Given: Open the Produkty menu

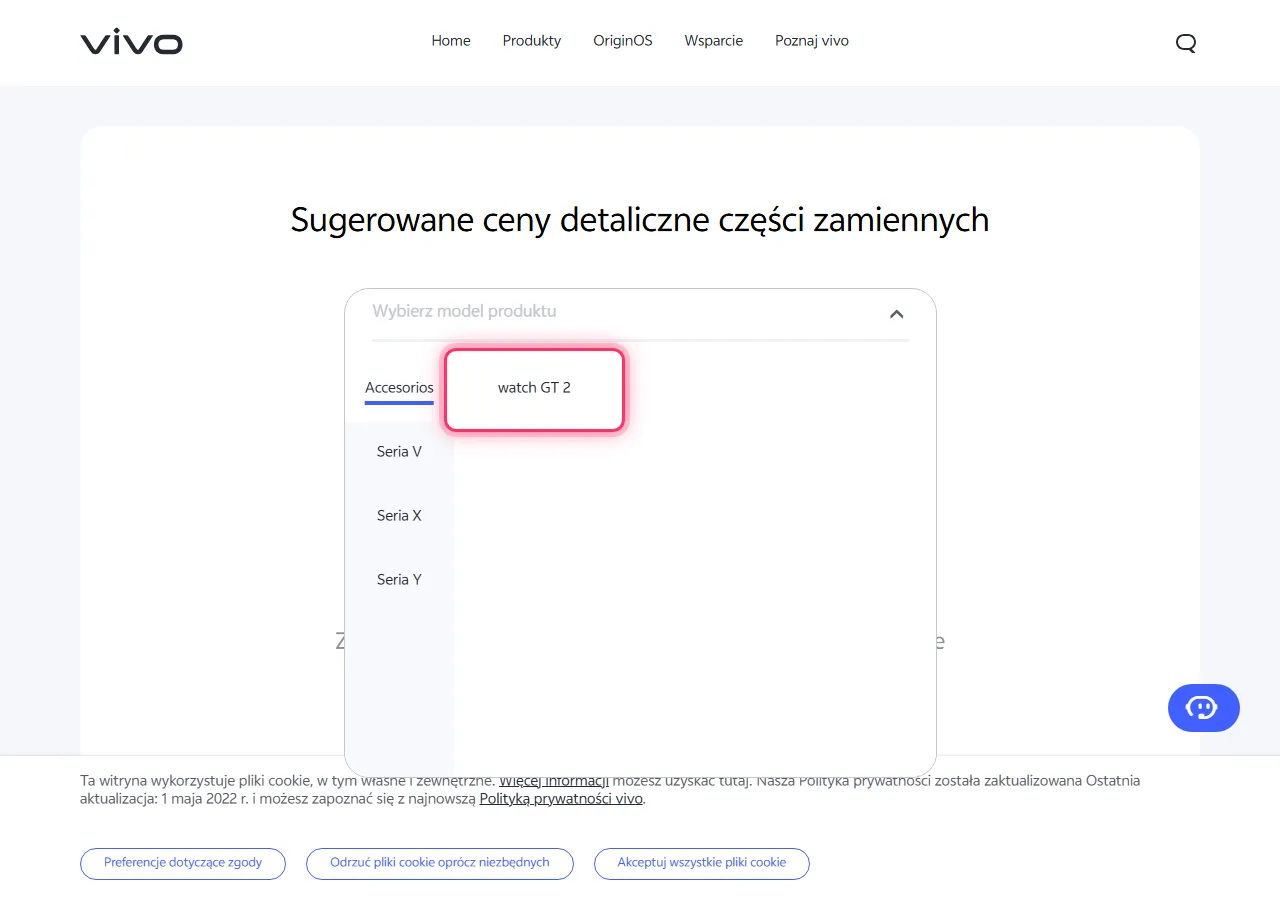Looking at the screenshot, I should click(532, 41).
